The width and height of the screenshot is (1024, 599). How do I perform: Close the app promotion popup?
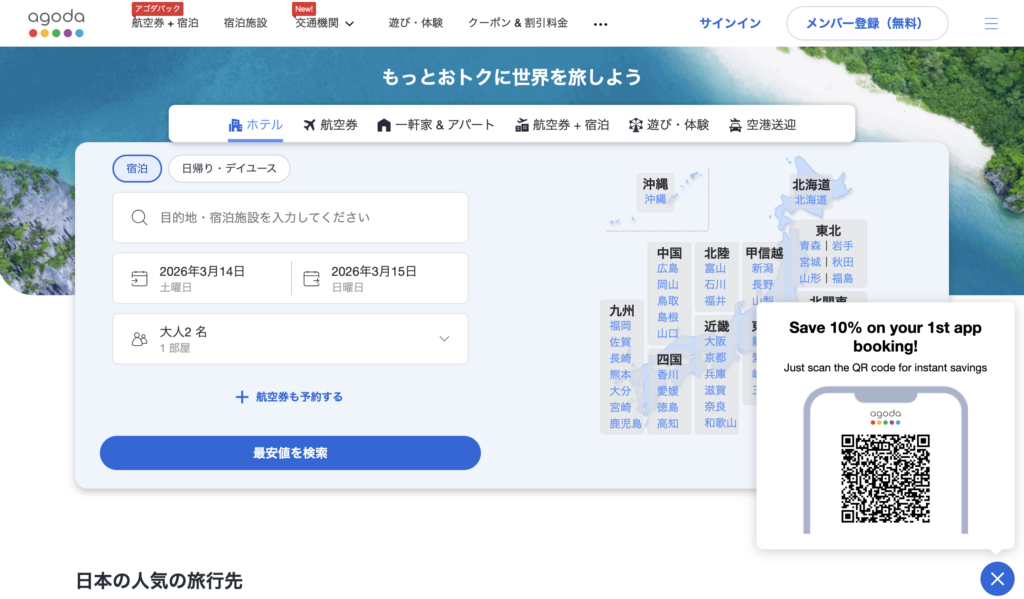tap(996, 578)
